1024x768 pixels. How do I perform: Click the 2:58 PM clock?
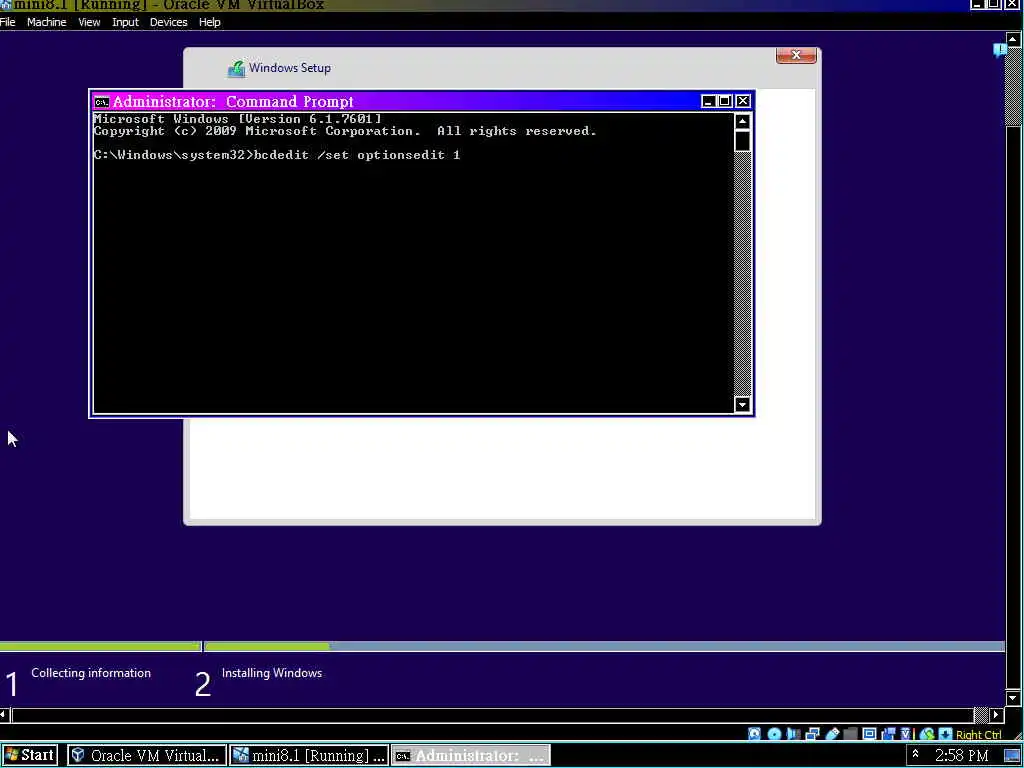[x=961, y=756]
